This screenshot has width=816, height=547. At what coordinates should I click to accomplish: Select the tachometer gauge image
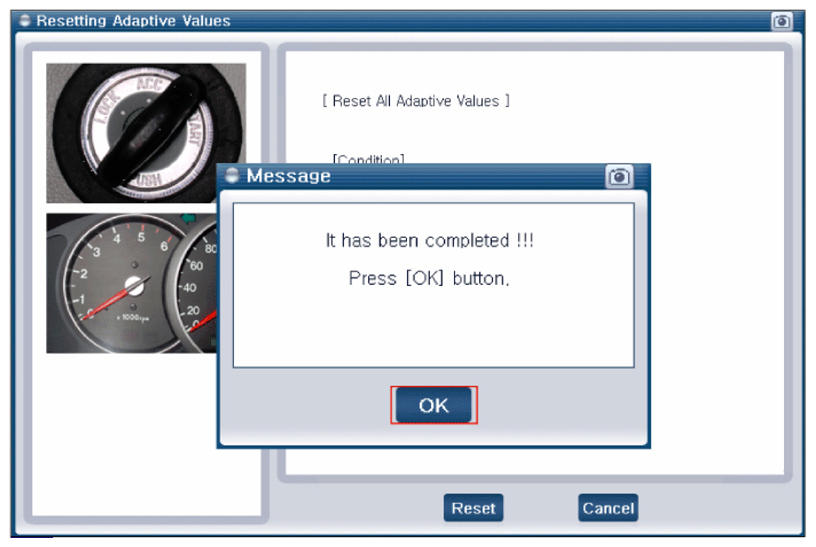(130, 282)
